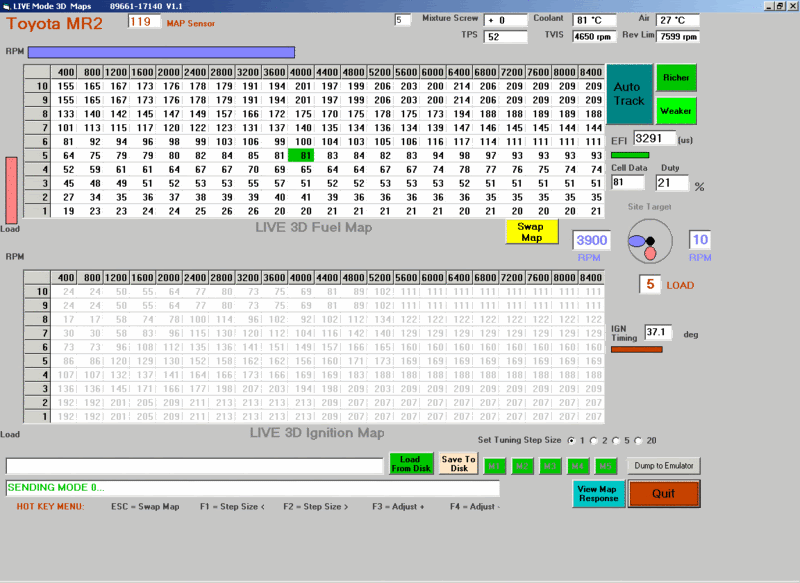Lean the mixture with Weaker button
This screenshot has width=800, height=583.
[x=676, y=111]
